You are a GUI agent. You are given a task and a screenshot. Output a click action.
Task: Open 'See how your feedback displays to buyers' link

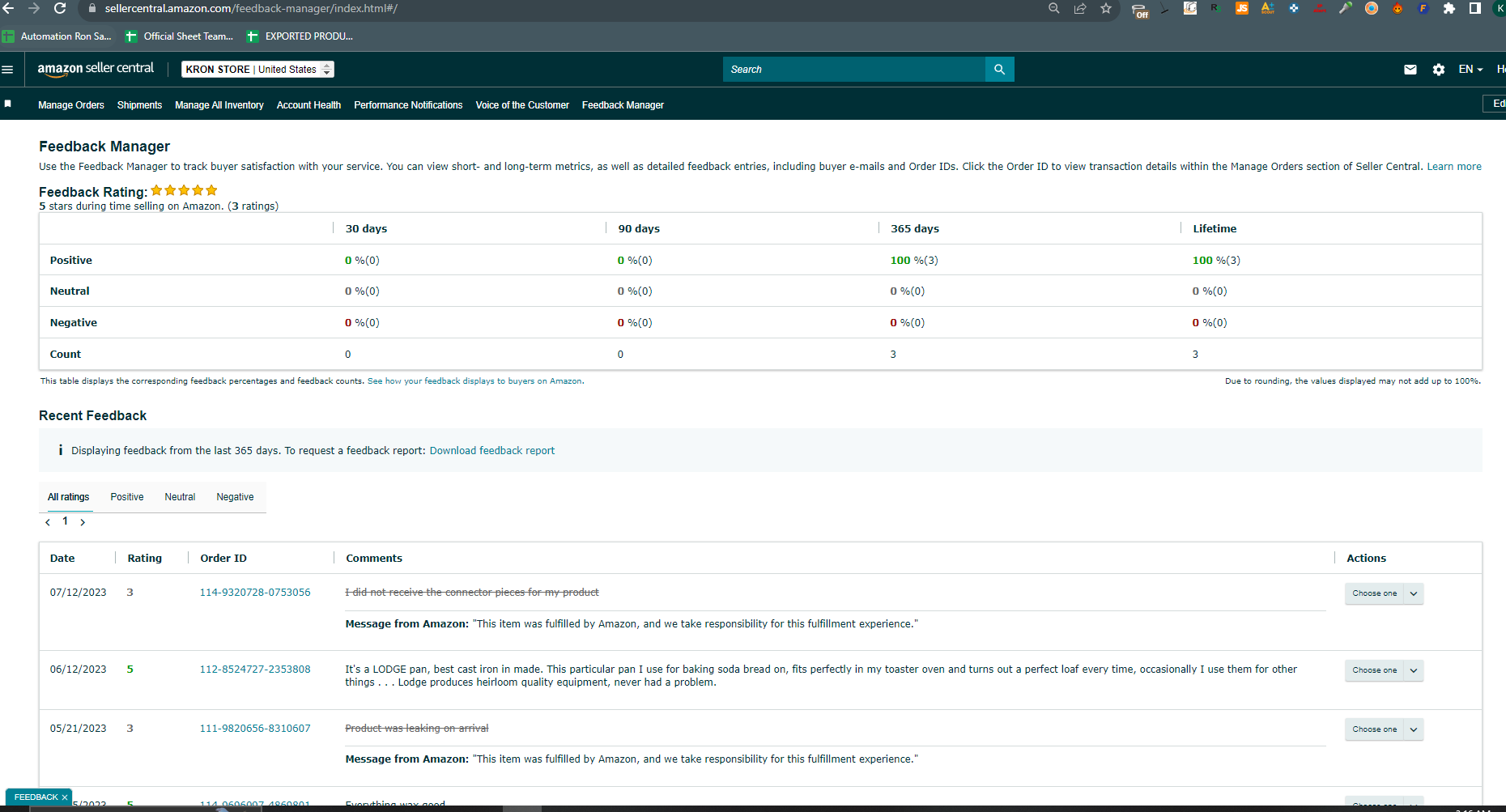[475, 381]
